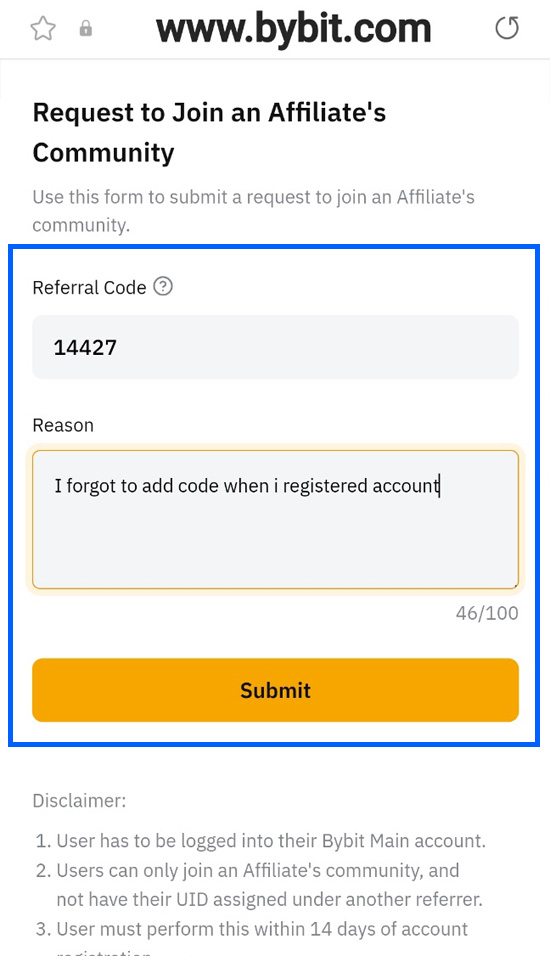Viewport: 550px width, 956px height.
Task: Select disclaimer item about UID and referrer
Action: pos(259,885)
